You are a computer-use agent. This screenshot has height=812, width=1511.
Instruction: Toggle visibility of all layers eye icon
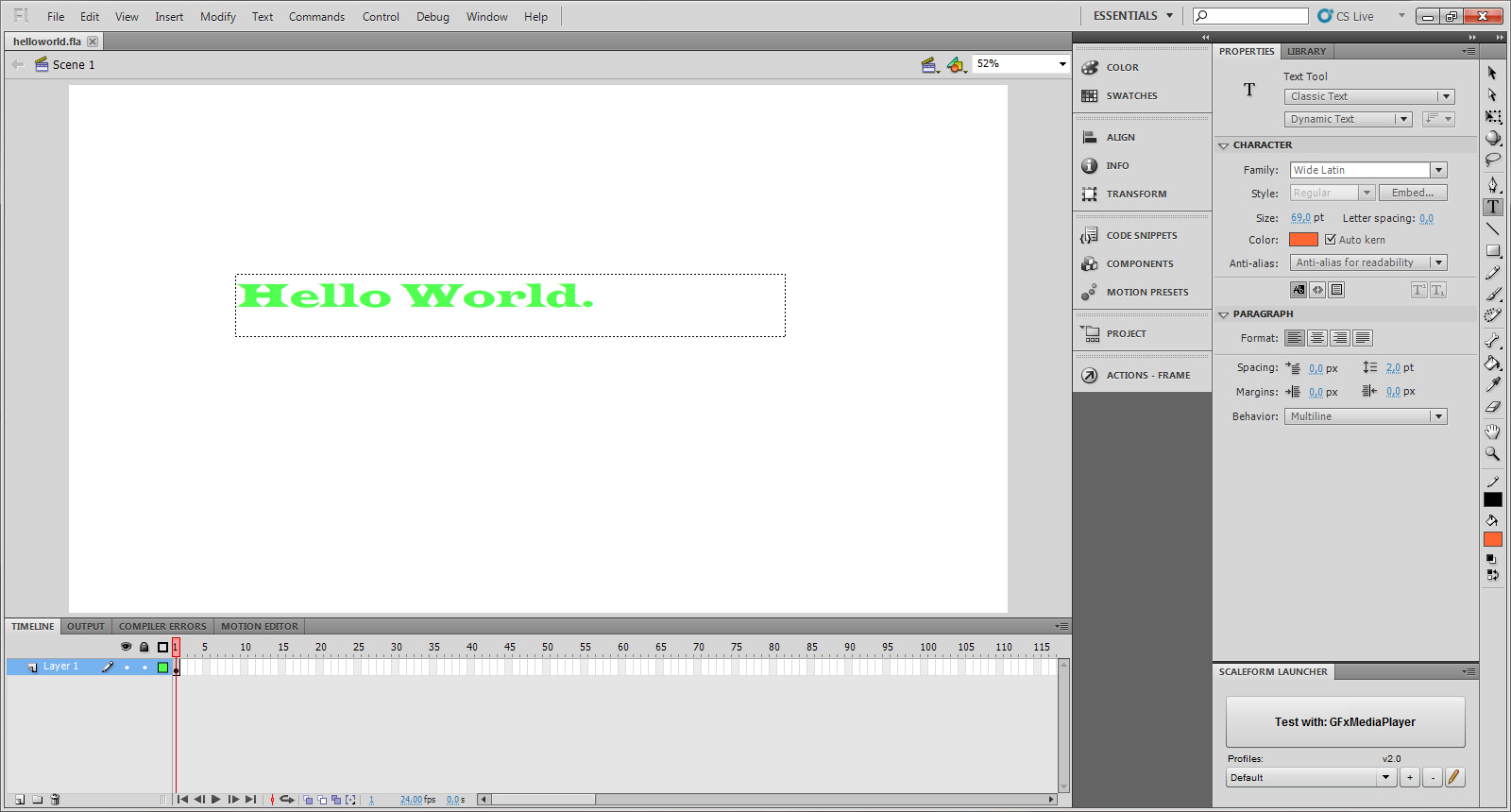pyautogui.click(x=126, y=647)
